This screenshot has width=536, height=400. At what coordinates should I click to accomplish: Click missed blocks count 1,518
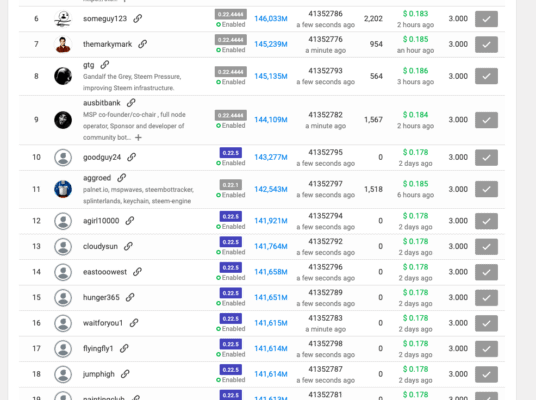tap(373, 189)
